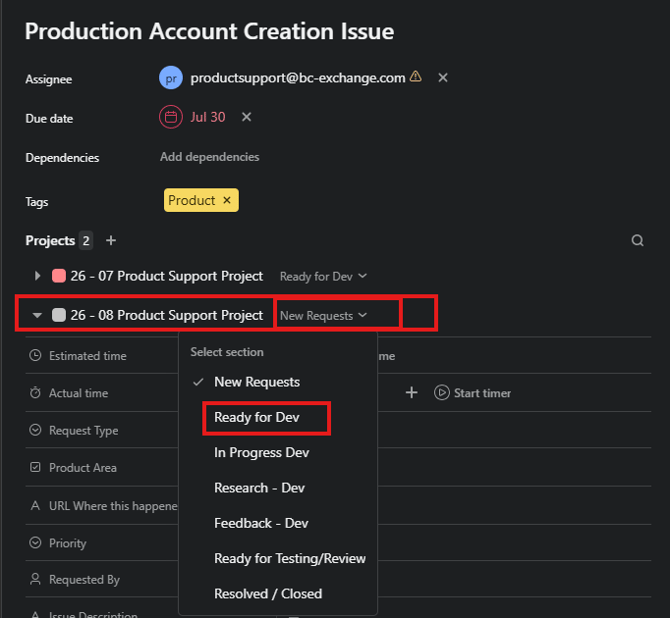
Task: Click the Priority field label
Action: [68, 543]
